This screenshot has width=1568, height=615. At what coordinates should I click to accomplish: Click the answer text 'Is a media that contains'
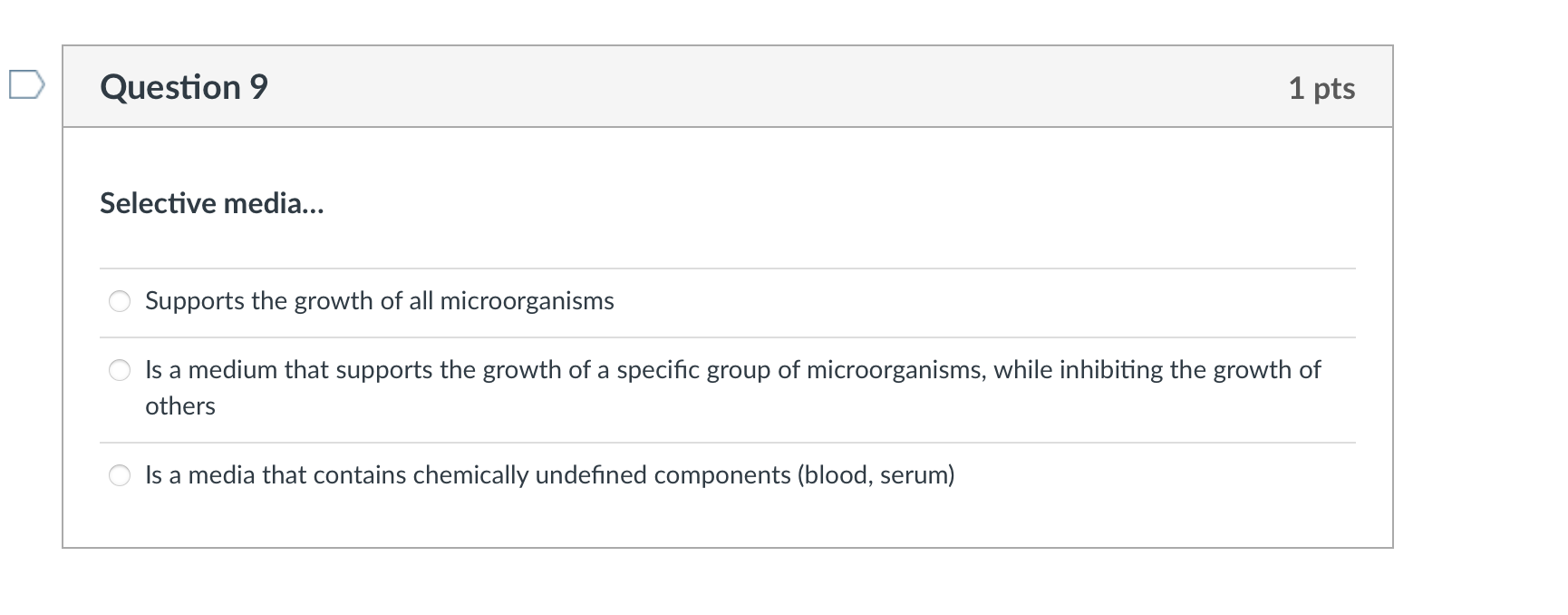pos(549,475)
